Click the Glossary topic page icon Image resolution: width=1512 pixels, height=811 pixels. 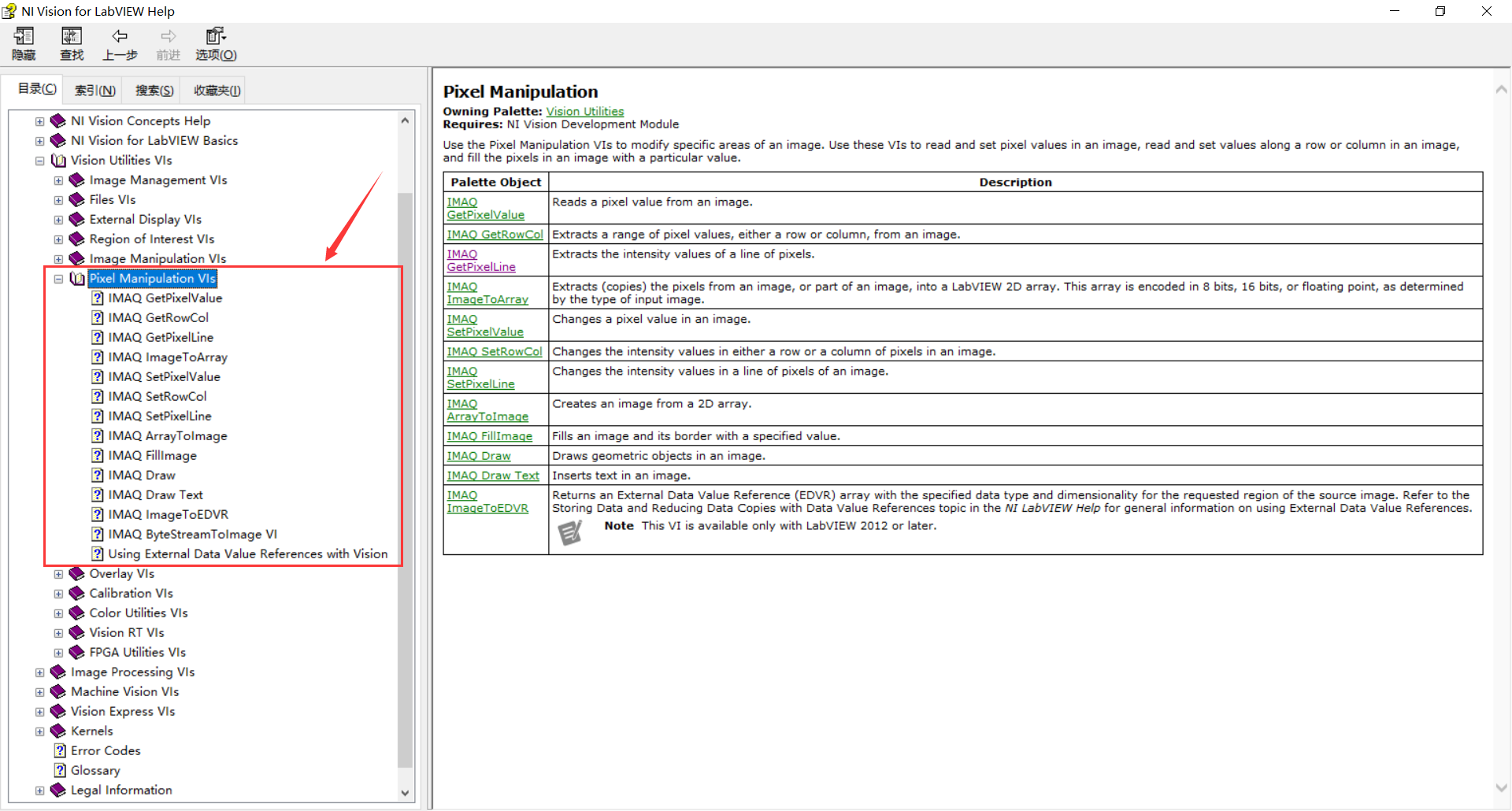(x=60, y=770)
